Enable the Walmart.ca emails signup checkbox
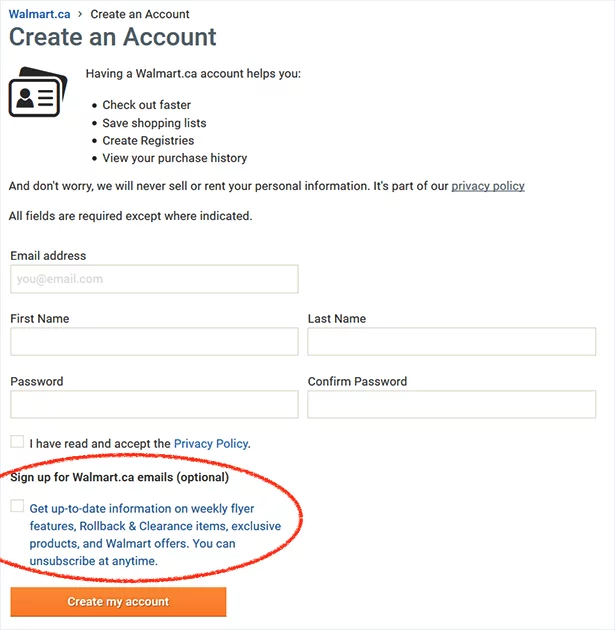 (17, 507)
